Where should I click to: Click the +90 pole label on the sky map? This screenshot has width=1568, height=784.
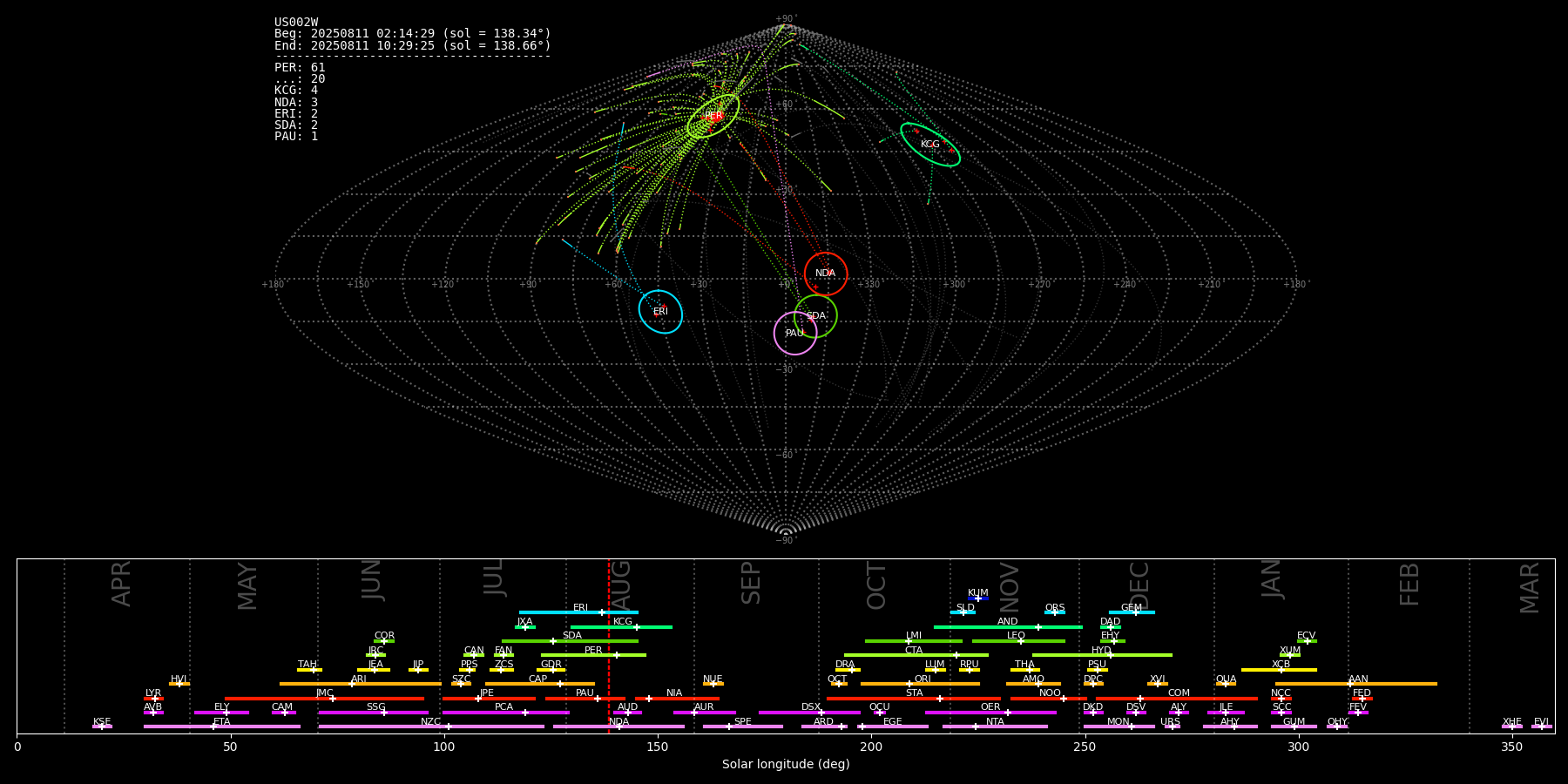click(x=785, y=19)
